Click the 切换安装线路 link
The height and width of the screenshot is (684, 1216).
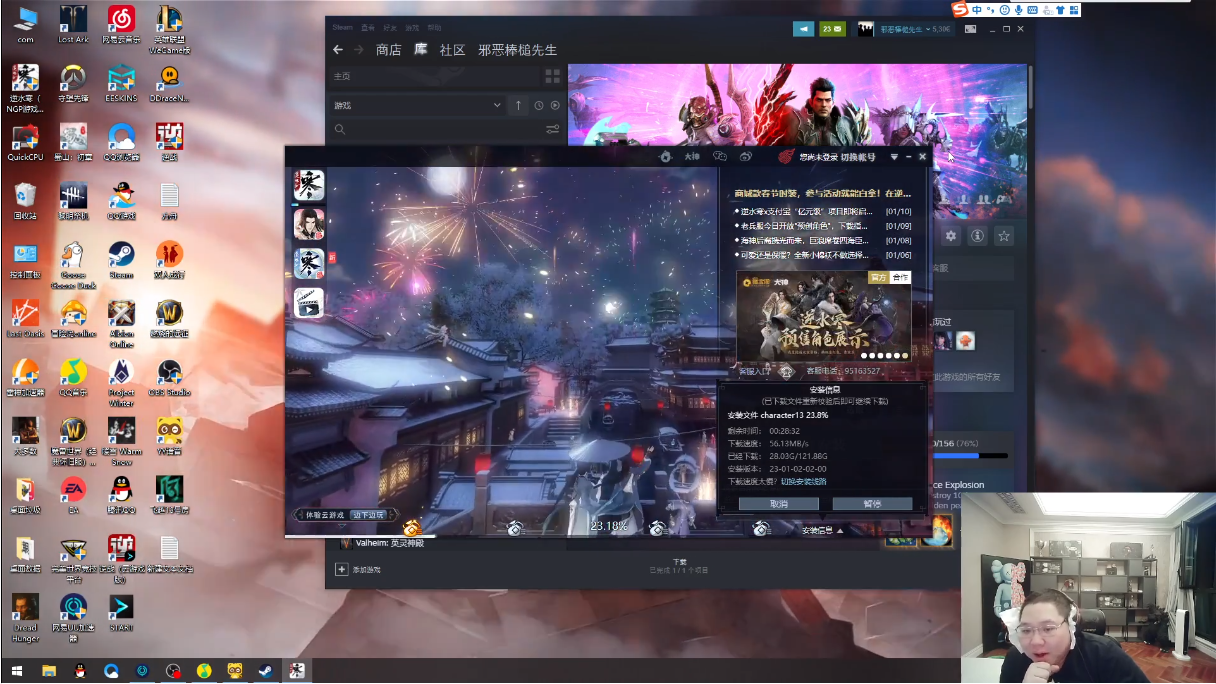(804, 481)
